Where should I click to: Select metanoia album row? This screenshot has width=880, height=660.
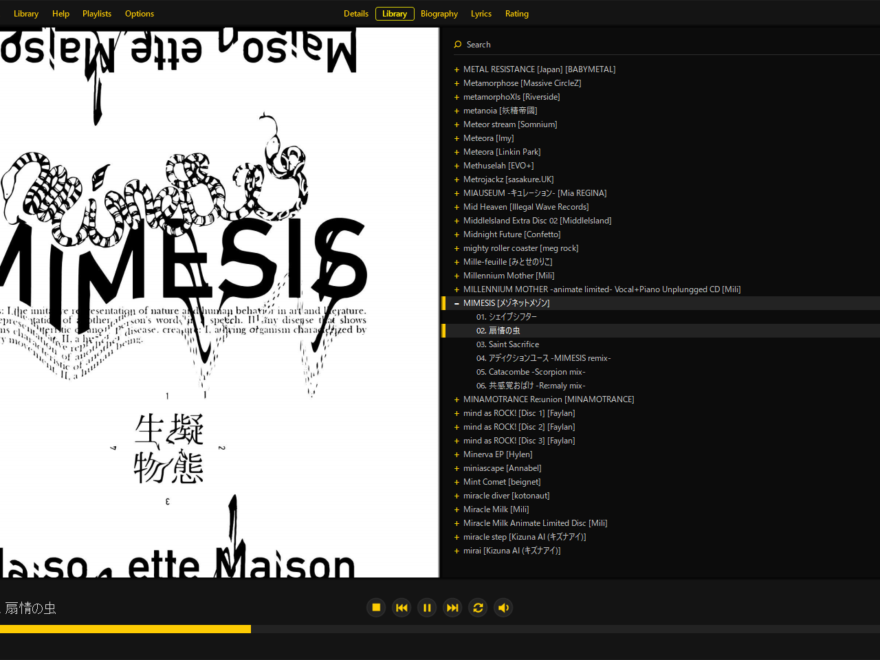pos(500,111)
